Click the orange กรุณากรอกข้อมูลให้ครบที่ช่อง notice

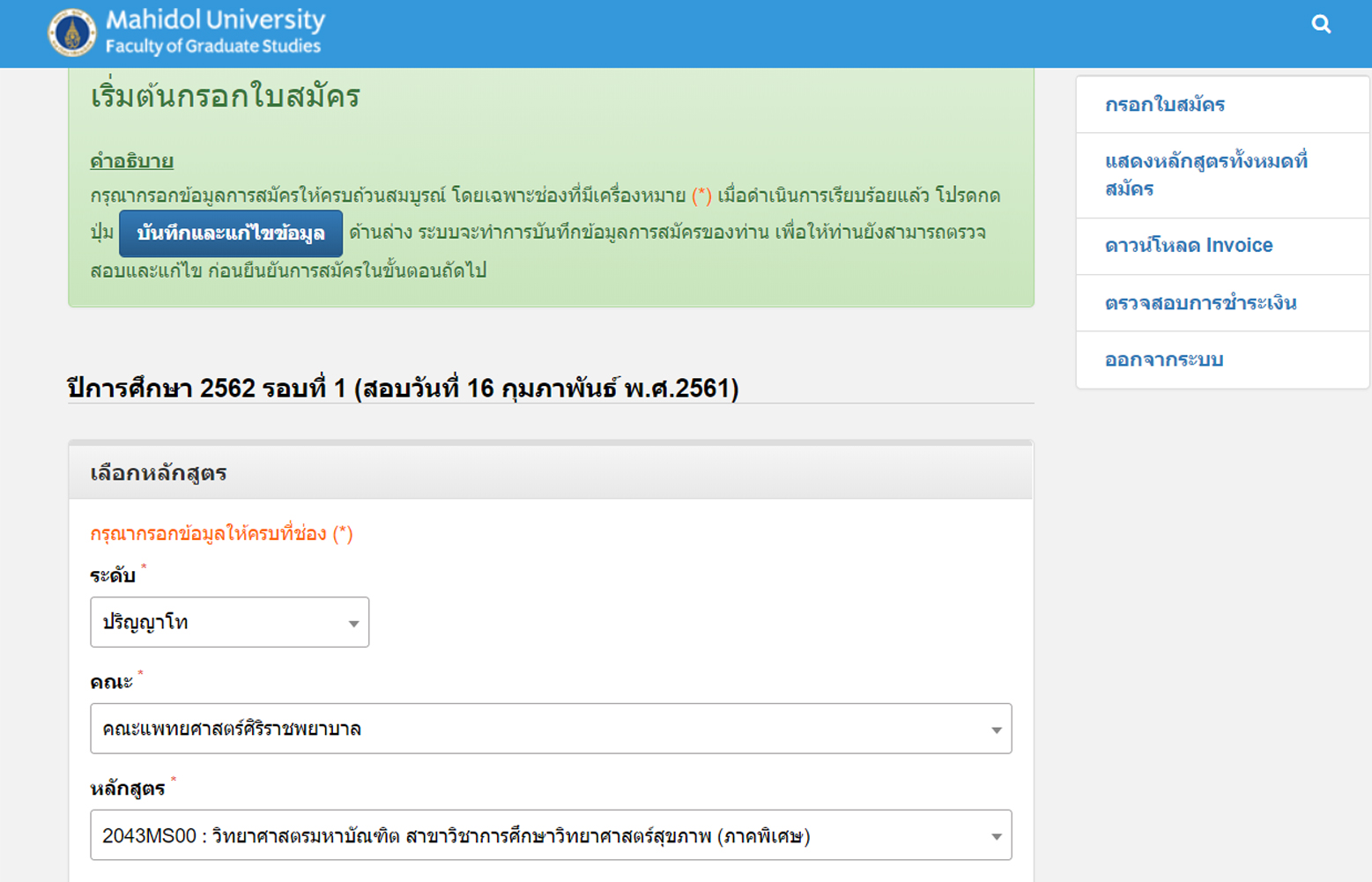[221, 534]
